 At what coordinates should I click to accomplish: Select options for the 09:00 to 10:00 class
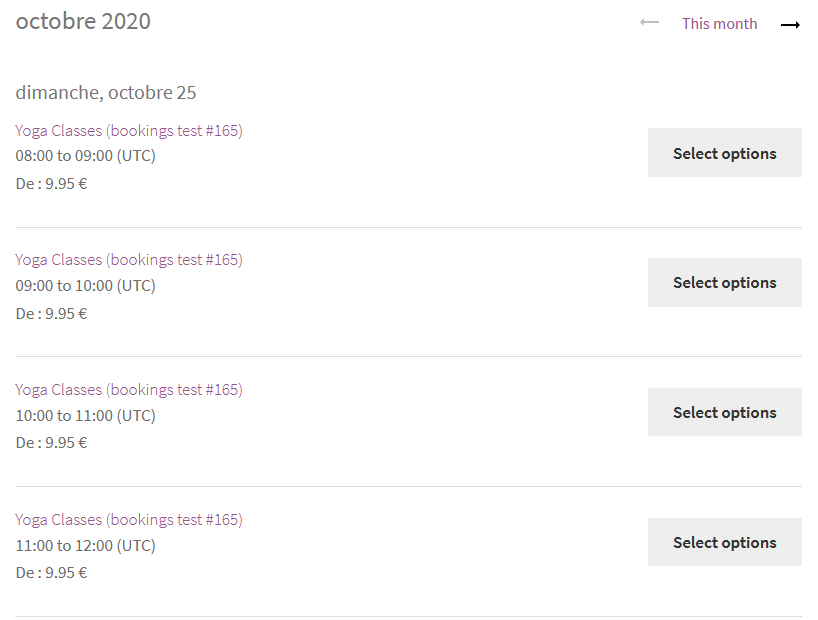tap(724, 283)
